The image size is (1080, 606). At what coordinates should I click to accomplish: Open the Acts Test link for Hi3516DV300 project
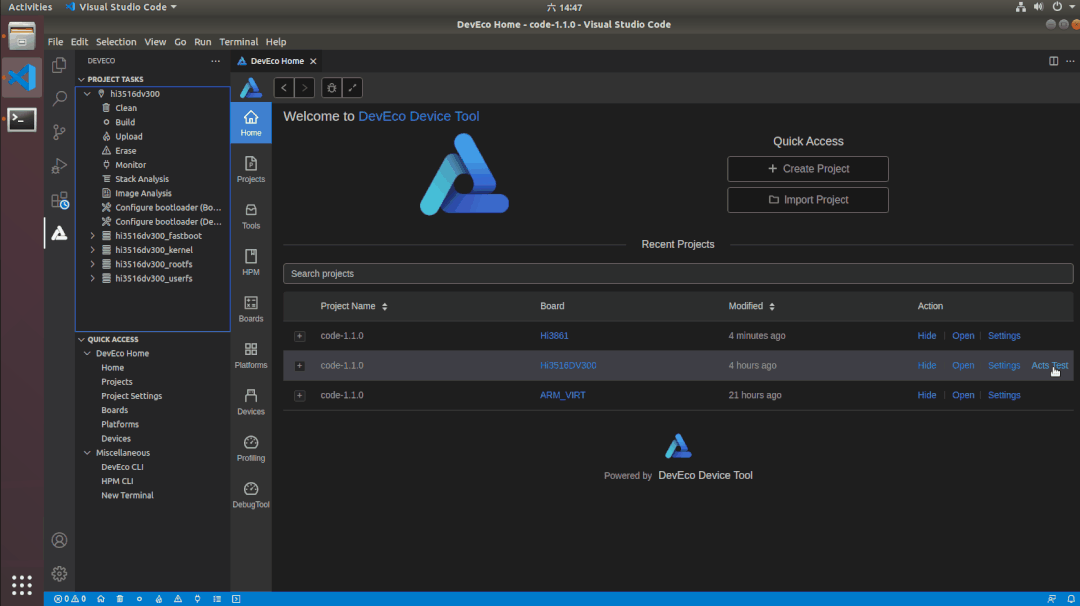click(1048, 365)
